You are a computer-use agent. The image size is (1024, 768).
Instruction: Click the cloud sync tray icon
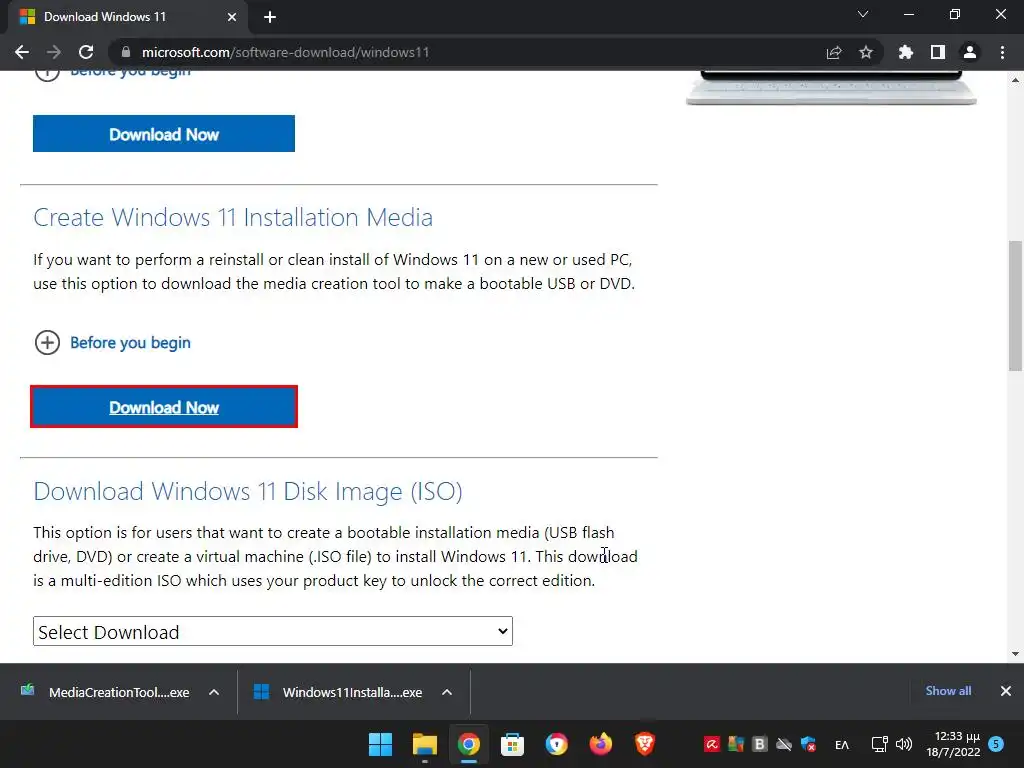click(x=784, y=744)
